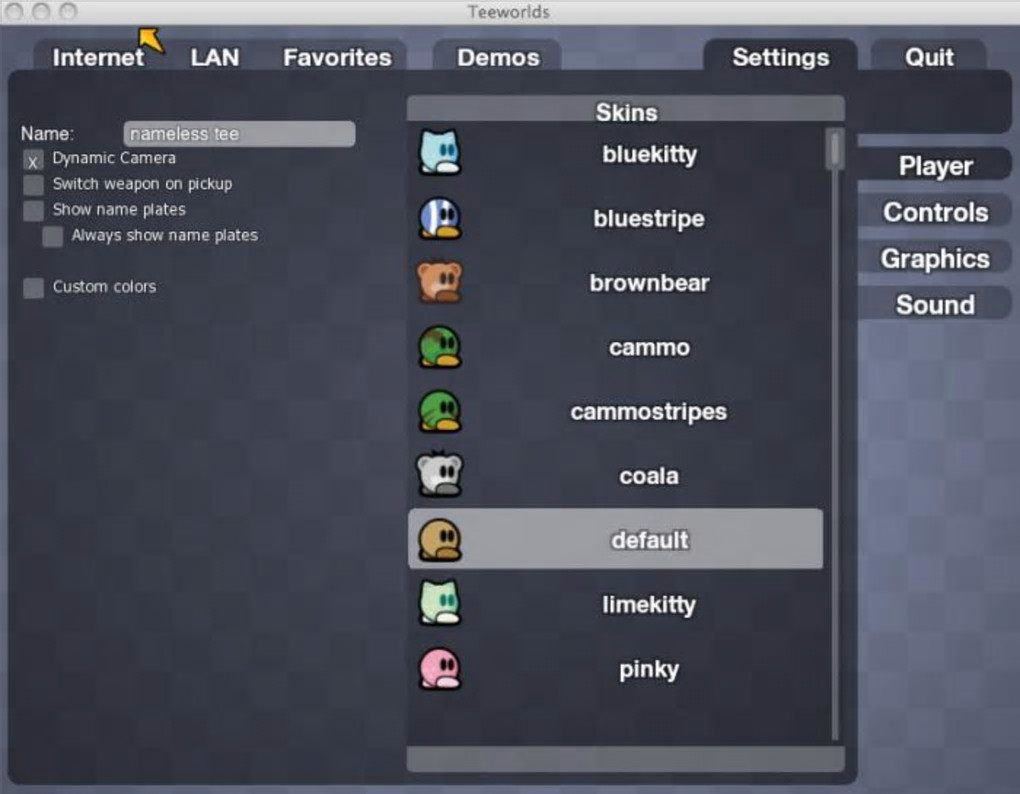The height and width of the screenshot is (794, 1020).
Task: Click the bluekitty skin name
Action: coord(649,154)
